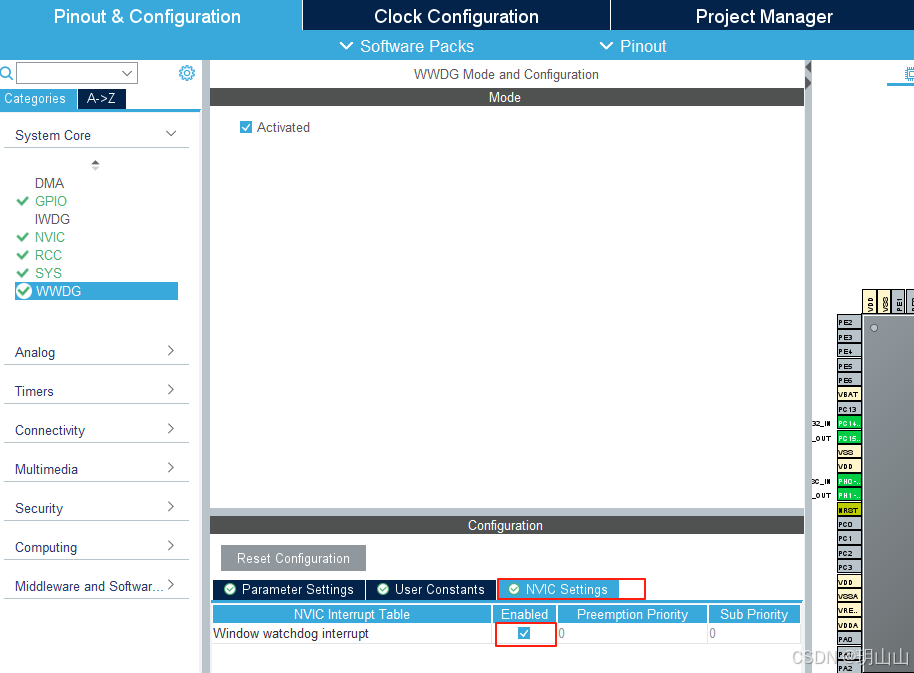Open the User Constants tab
Image resolution: width=914 pixels, height=673 pixels.
(x=431, y=590)
